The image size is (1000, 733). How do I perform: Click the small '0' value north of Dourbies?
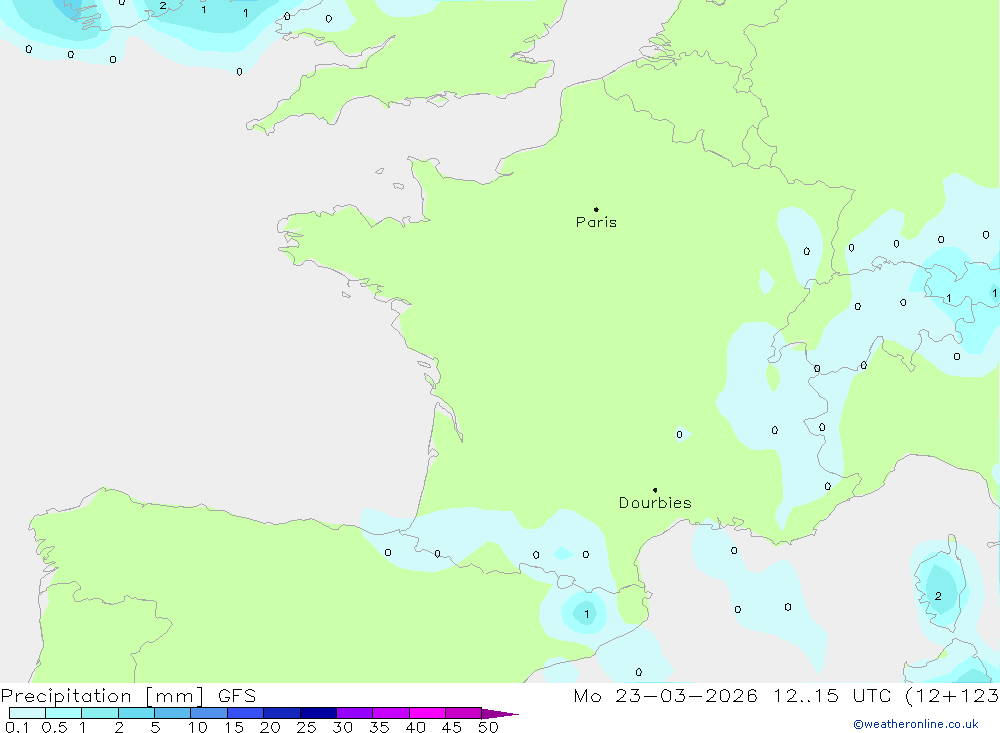pos(679,434)
